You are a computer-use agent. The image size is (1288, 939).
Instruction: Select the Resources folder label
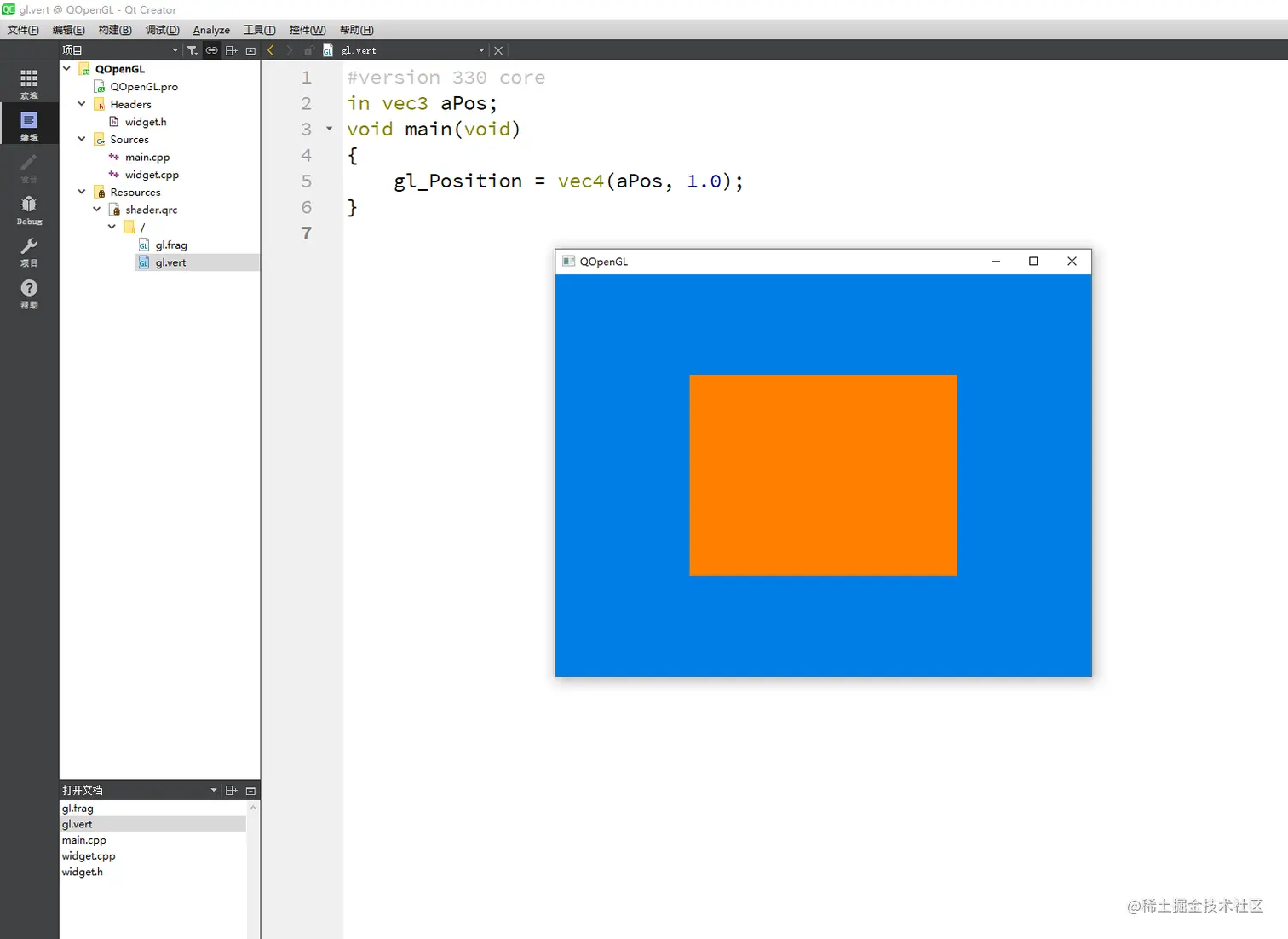pyautogui.click(x=135, y=192)
